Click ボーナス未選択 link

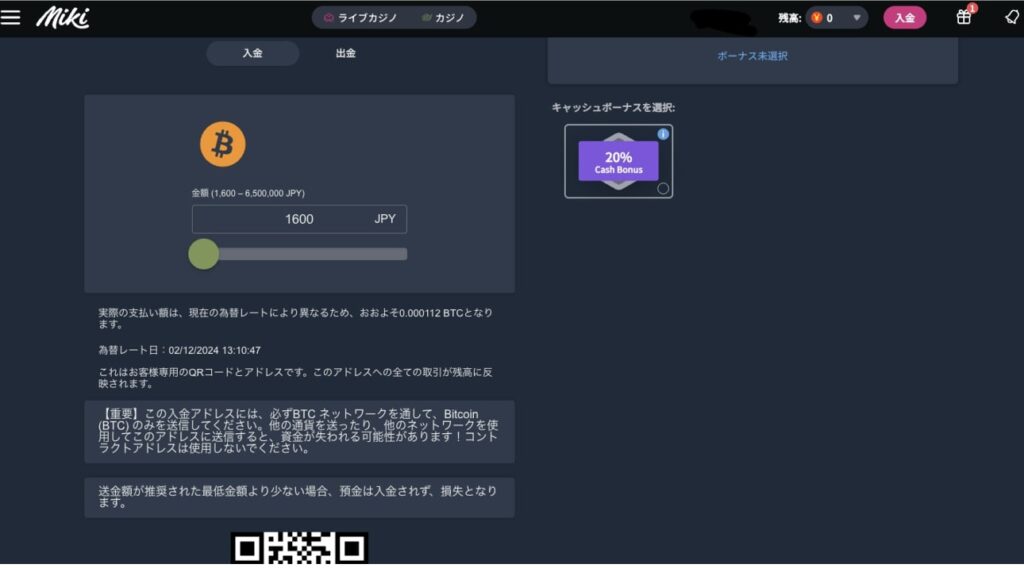(x=752, y=56)
